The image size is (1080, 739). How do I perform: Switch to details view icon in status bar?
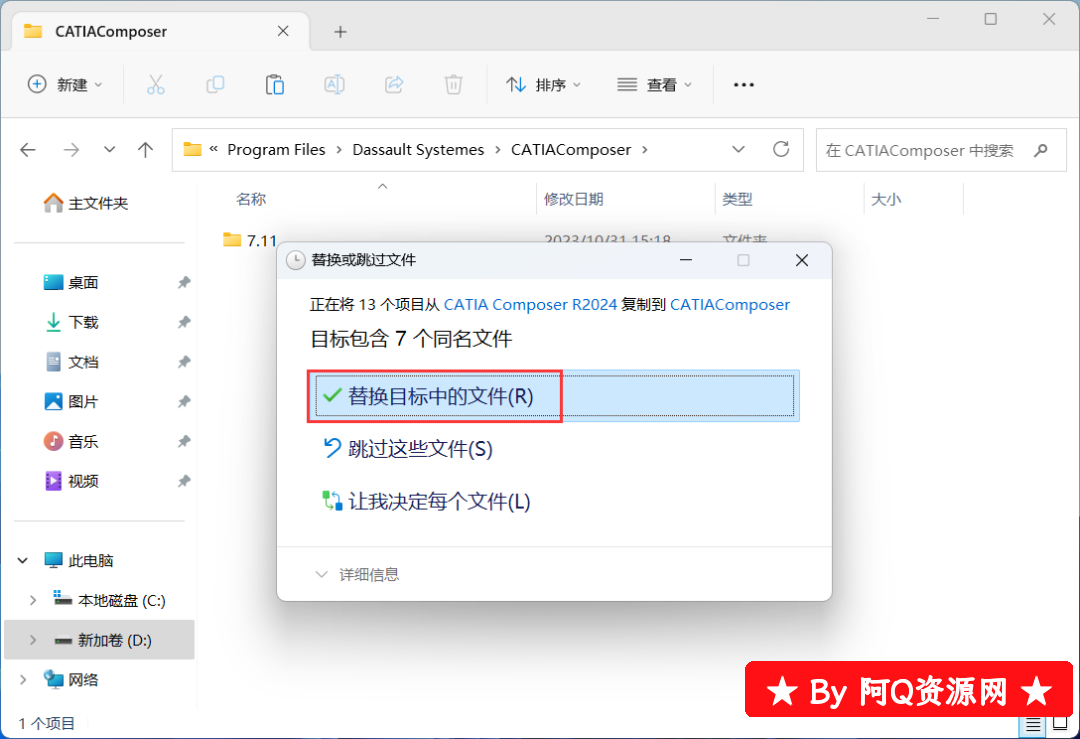tap(1032, 725)
